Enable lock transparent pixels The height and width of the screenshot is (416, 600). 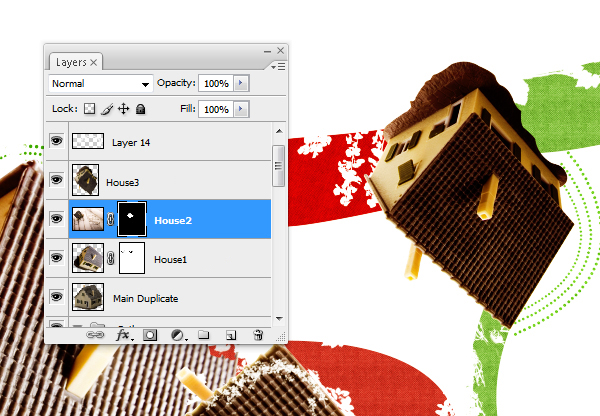pyautogui.click(x=90, y=109)
